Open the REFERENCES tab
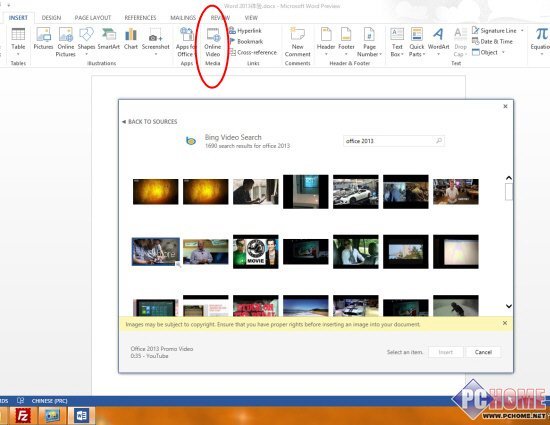Image resolution: width=550 pixels, height=425 pixels. coord(140,18)
